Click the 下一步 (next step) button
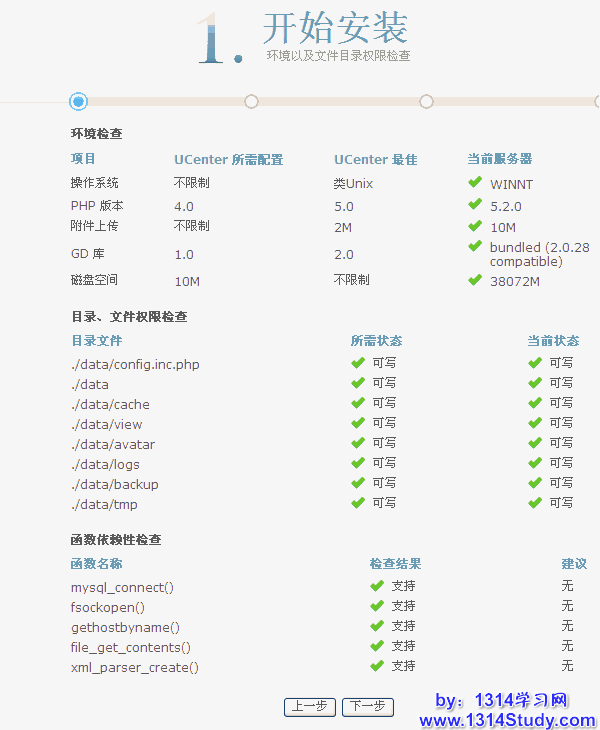The width and height of the screenshot is (600, 730). point(367,707)
